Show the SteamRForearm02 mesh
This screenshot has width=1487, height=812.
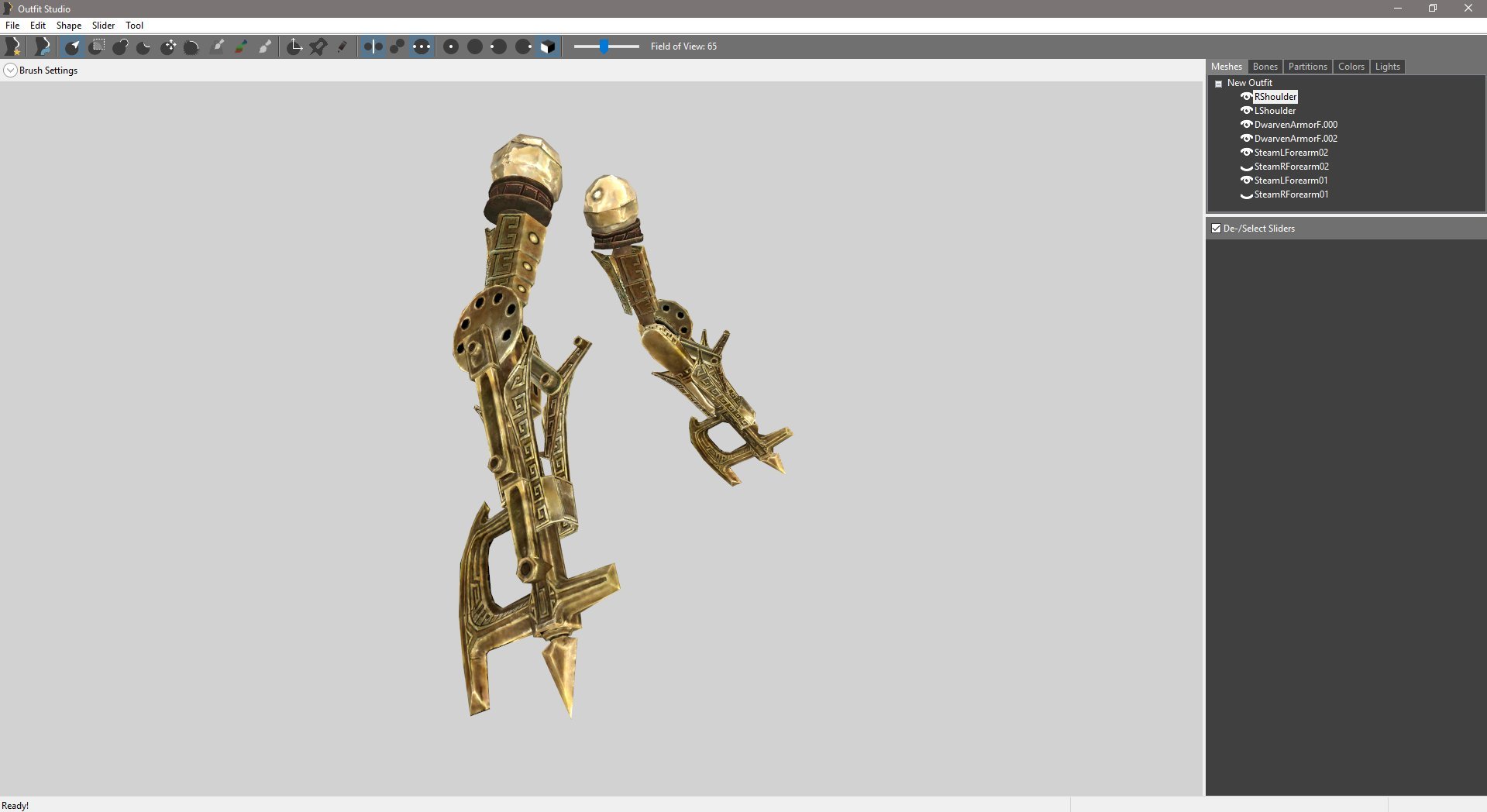tap(1246, 167)
